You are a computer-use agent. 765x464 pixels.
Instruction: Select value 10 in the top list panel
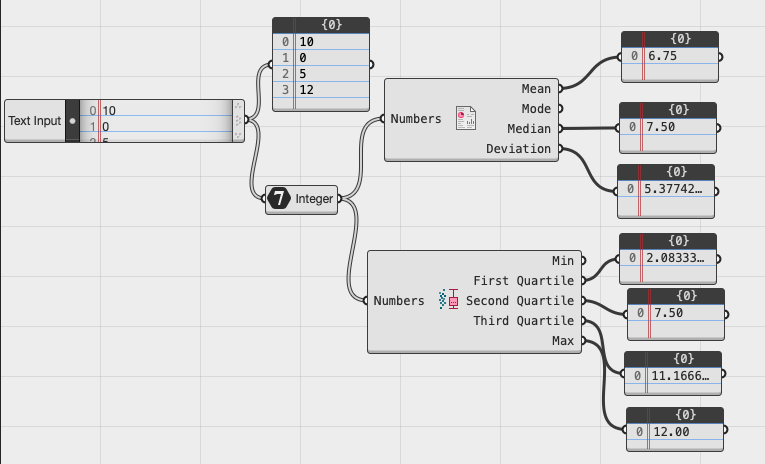click(306, 42)
